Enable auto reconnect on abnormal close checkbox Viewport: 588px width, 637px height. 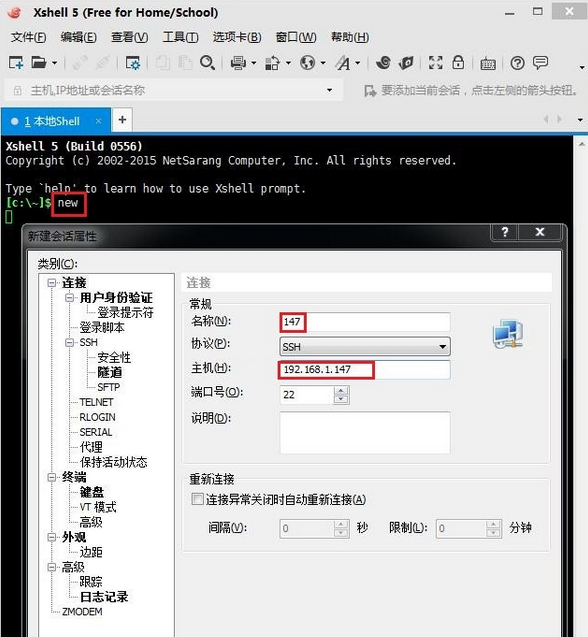click(197, 499)
